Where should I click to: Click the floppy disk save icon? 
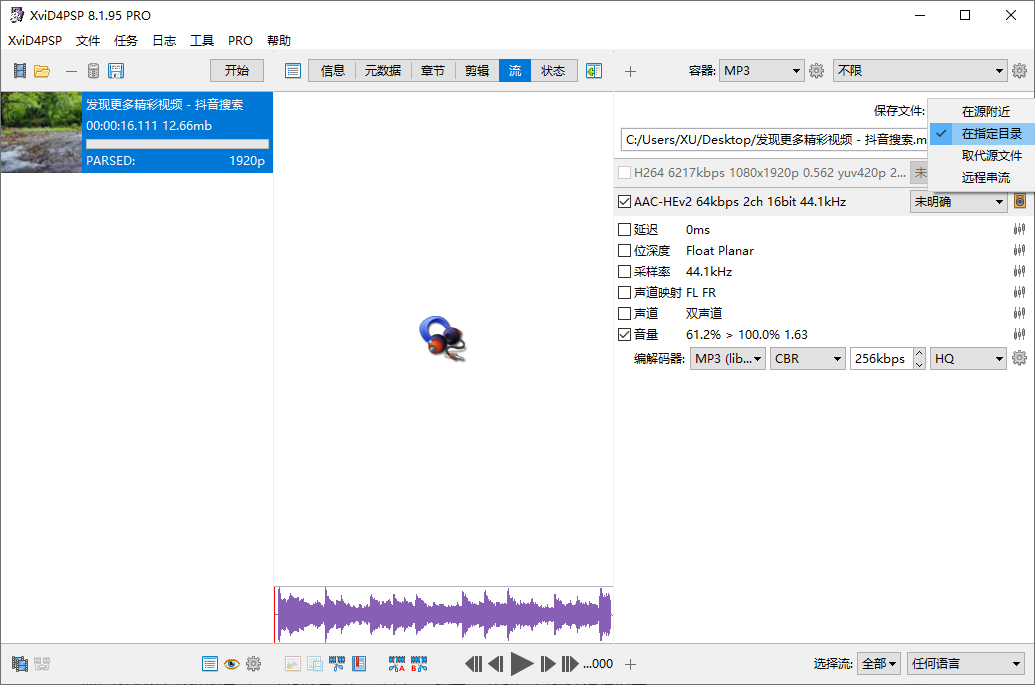click(x=116, y=71)
